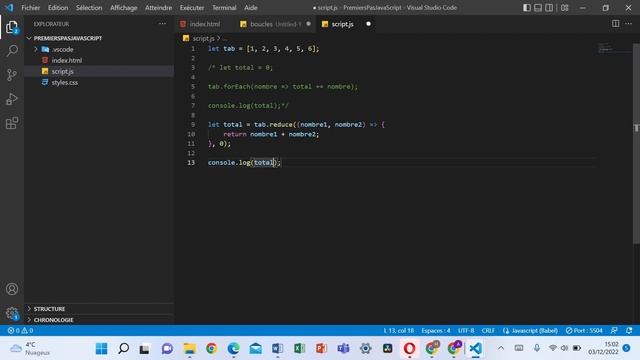Open Excel from taskbar
Viewport: 640px width, 360px height.
tap(299, 349)
